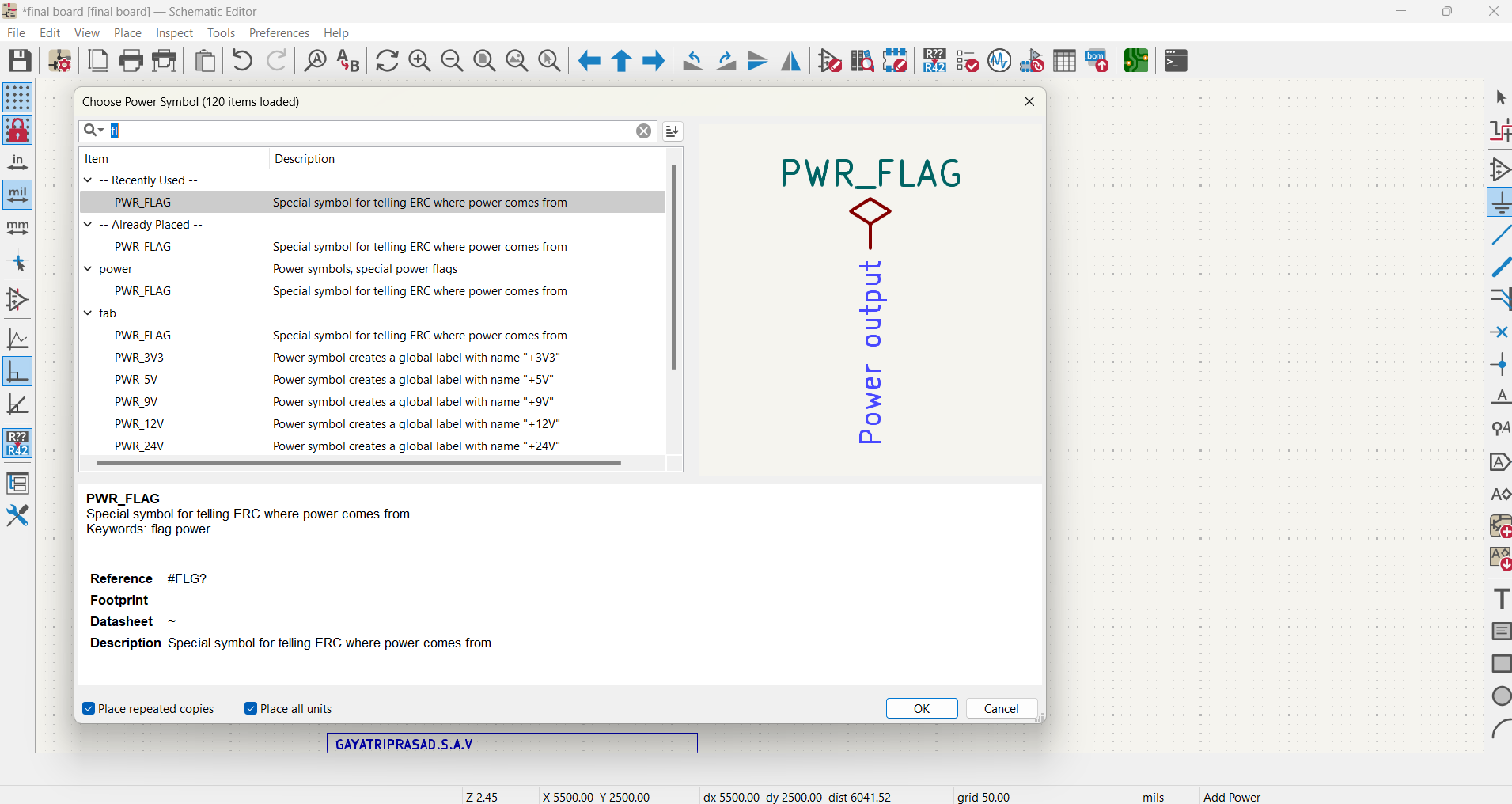Open the symbol fields table icon

[x=1064, y=60]
